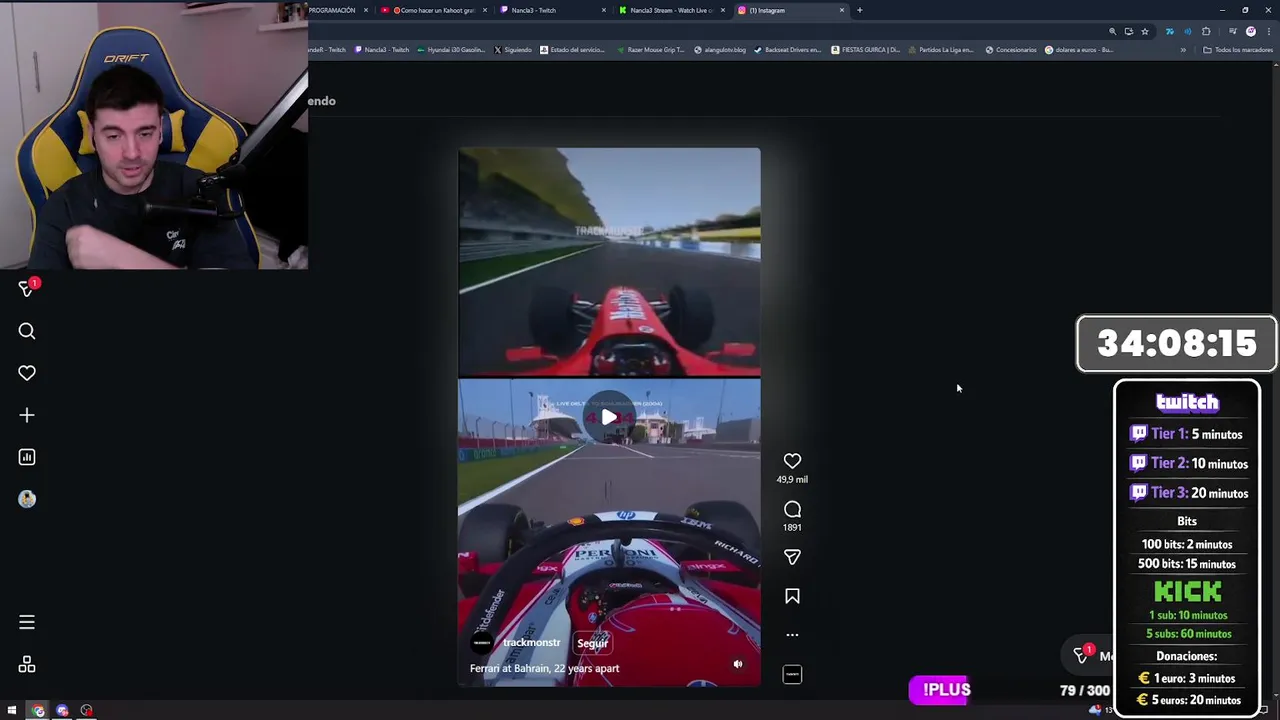Open notifications heart icon in sidebar
Viewport: 1280px width, 720px height.
pos(27,373)
